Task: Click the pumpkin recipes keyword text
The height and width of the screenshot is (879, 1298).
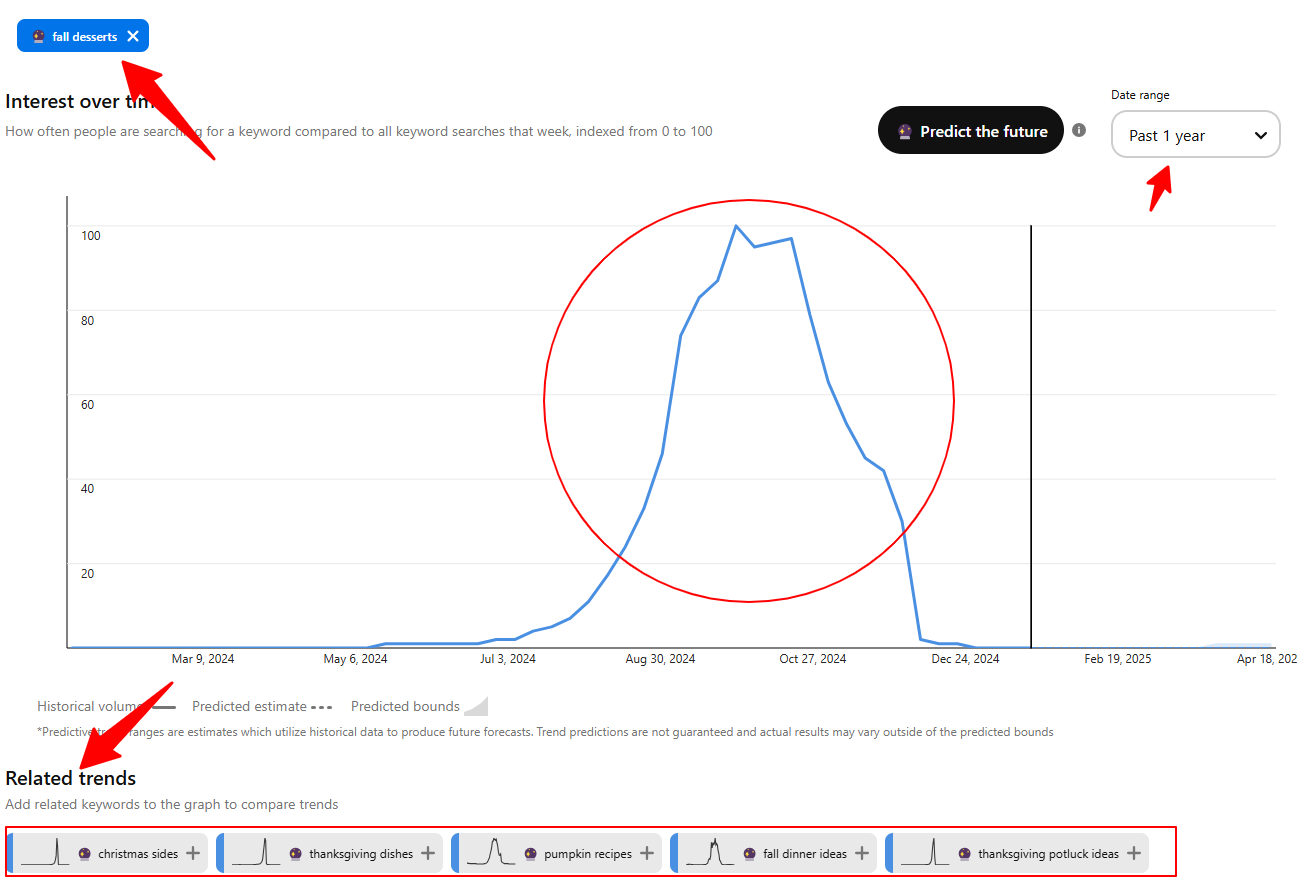Action: click(x=588, y=854)
